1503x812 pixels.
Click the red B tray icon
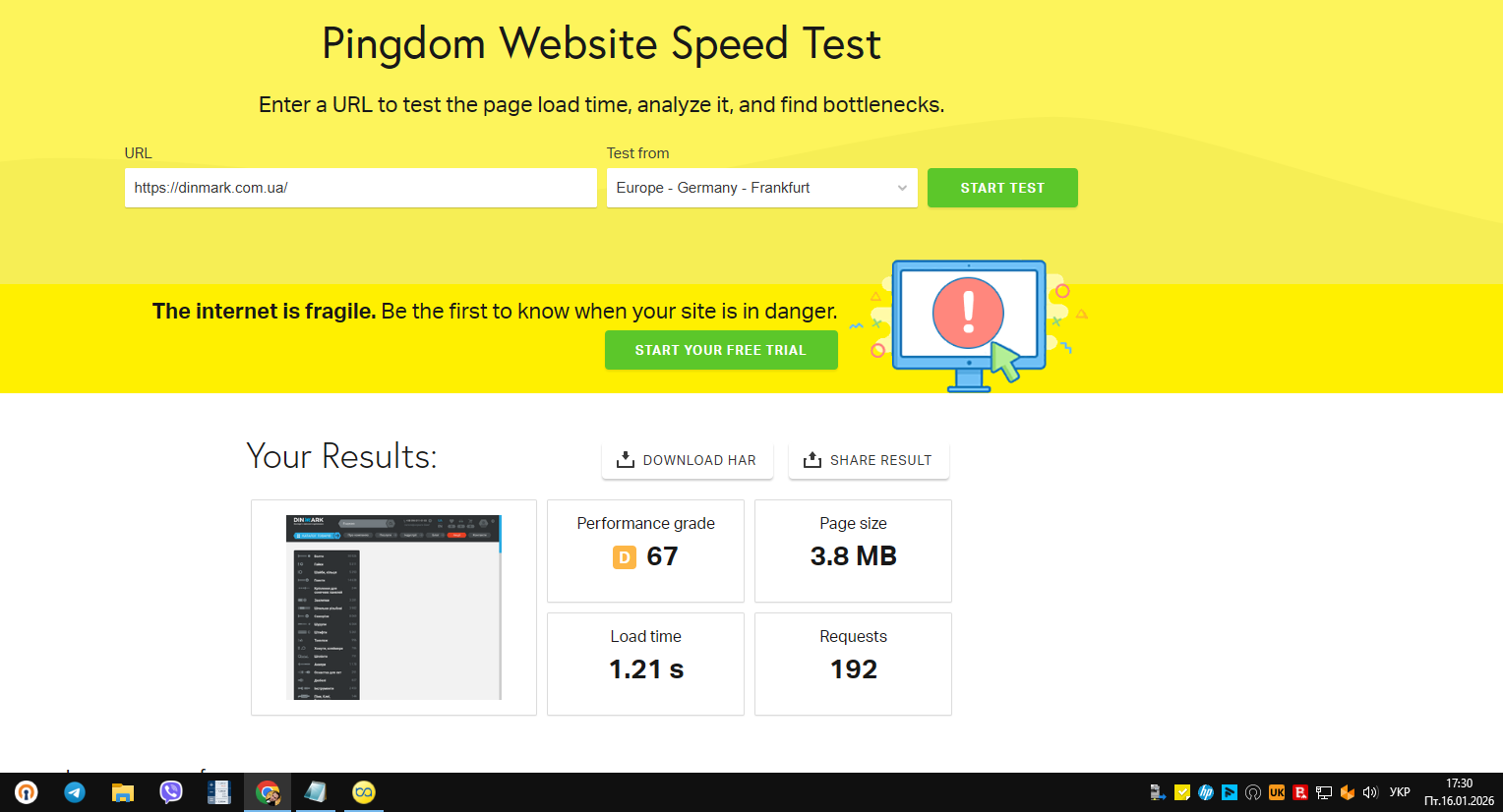[x=1300, y=792]
